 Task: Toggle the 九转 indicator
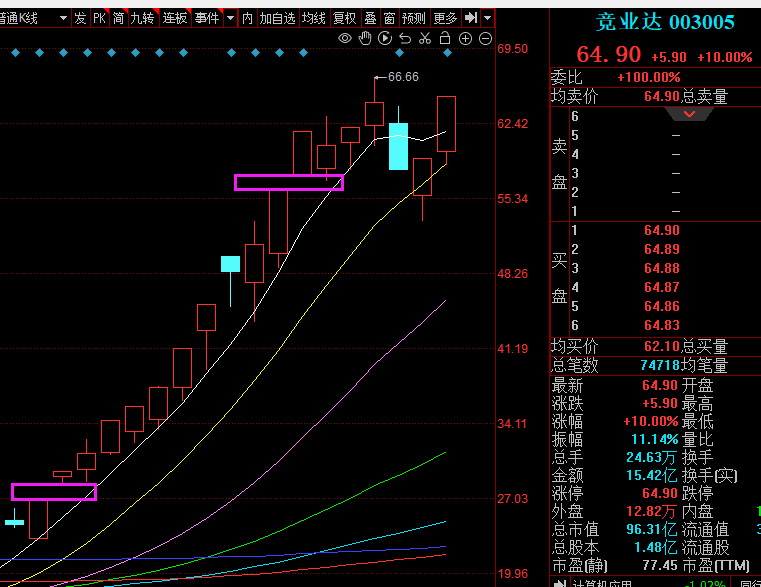coord(142,18)
